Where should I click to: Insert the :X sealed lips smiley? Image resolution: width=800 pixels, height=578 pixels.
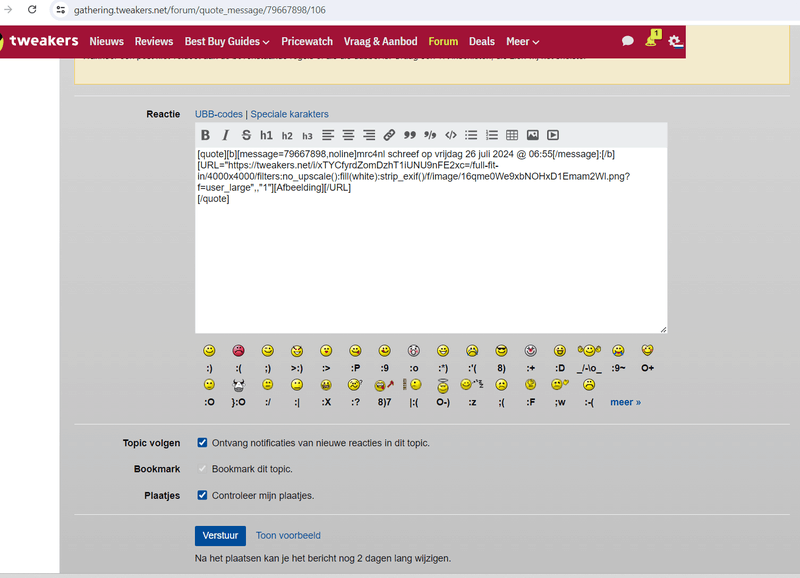point(326,385)
